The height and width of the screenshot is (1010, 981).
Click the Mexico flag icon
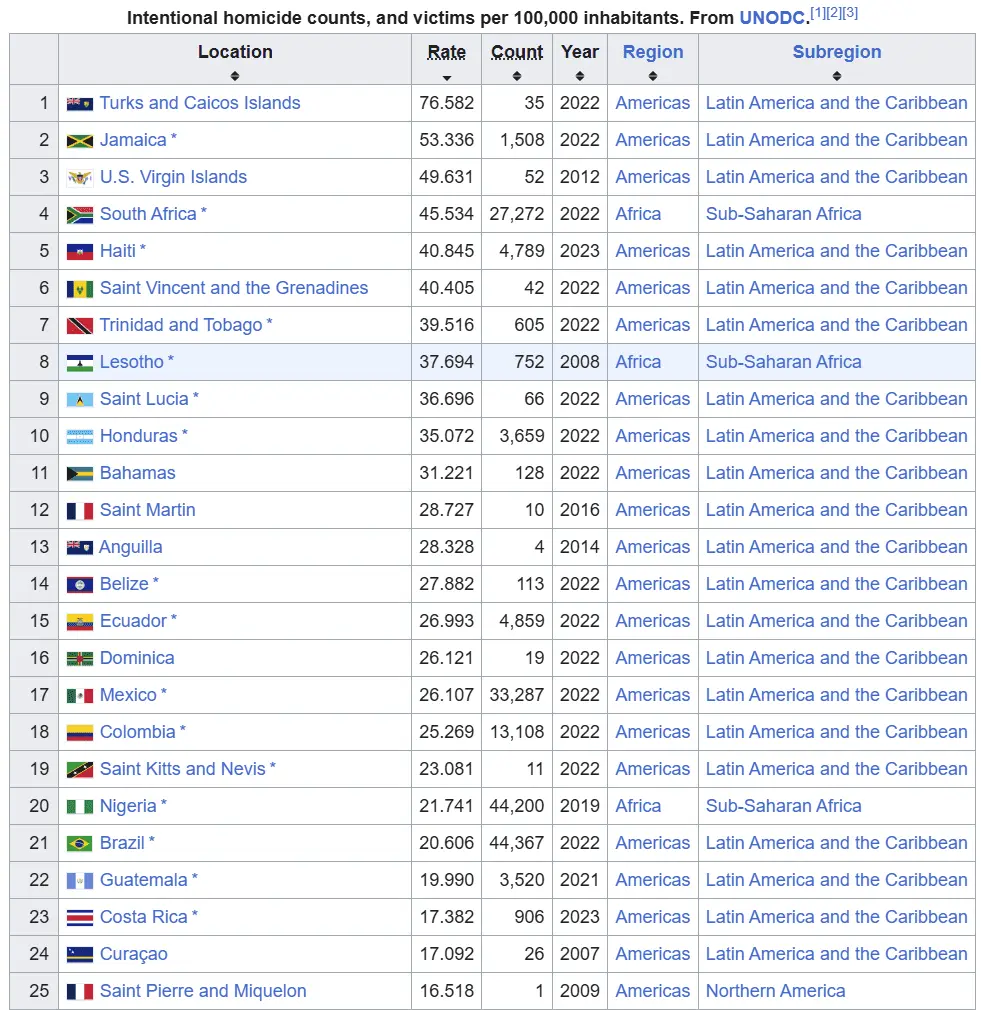pyautogui.click(x=79, y=696)
